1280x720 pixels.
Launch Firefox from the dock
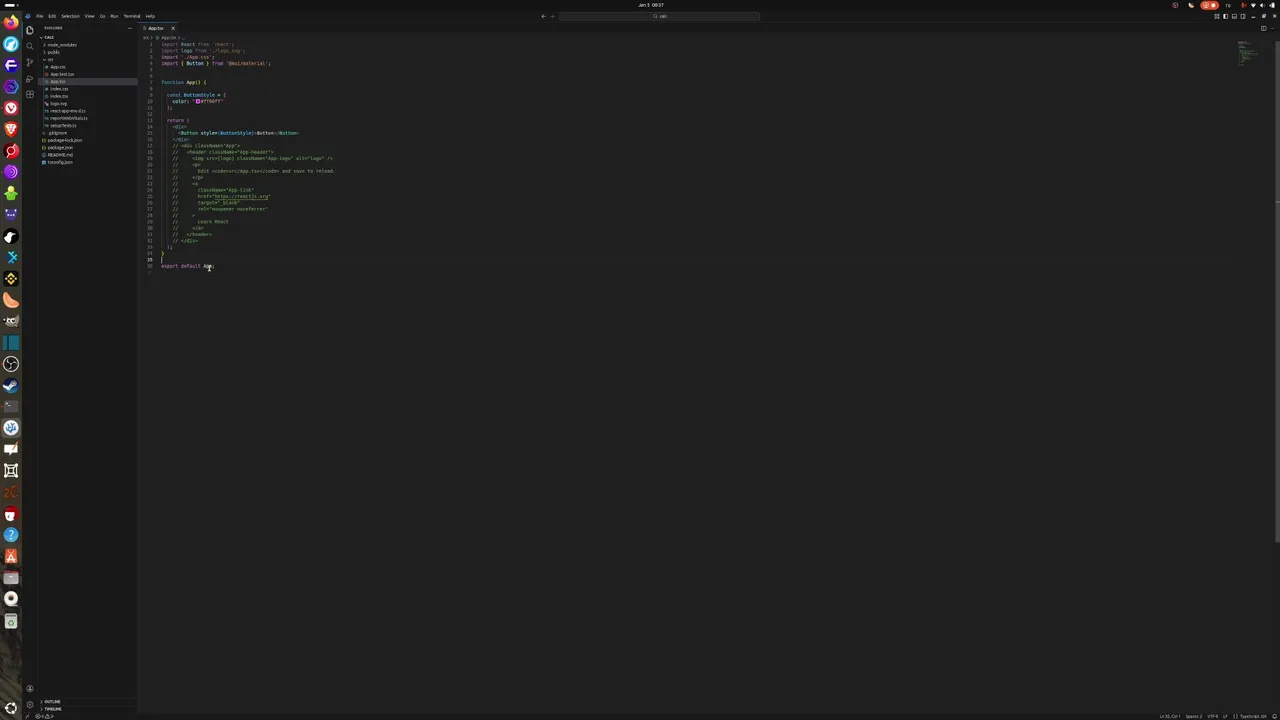[11, 22]
